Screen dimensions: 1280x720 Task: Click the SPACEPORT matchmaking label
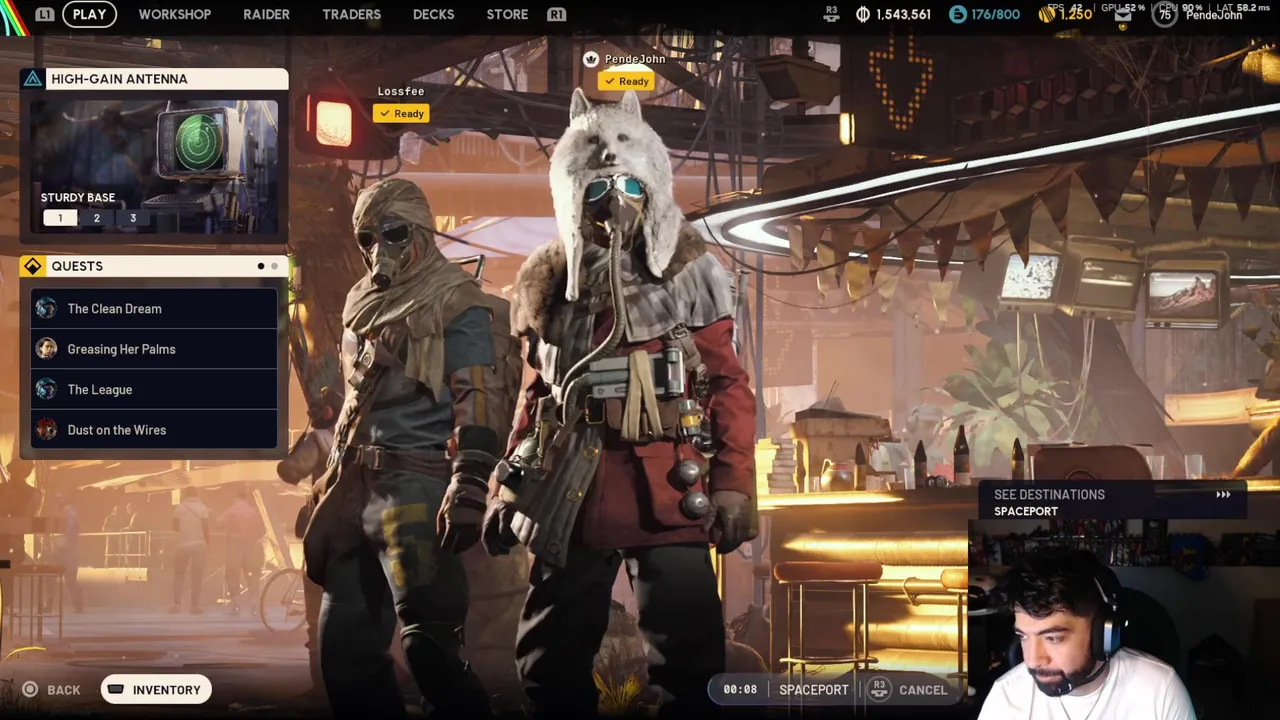coord(813,690)
